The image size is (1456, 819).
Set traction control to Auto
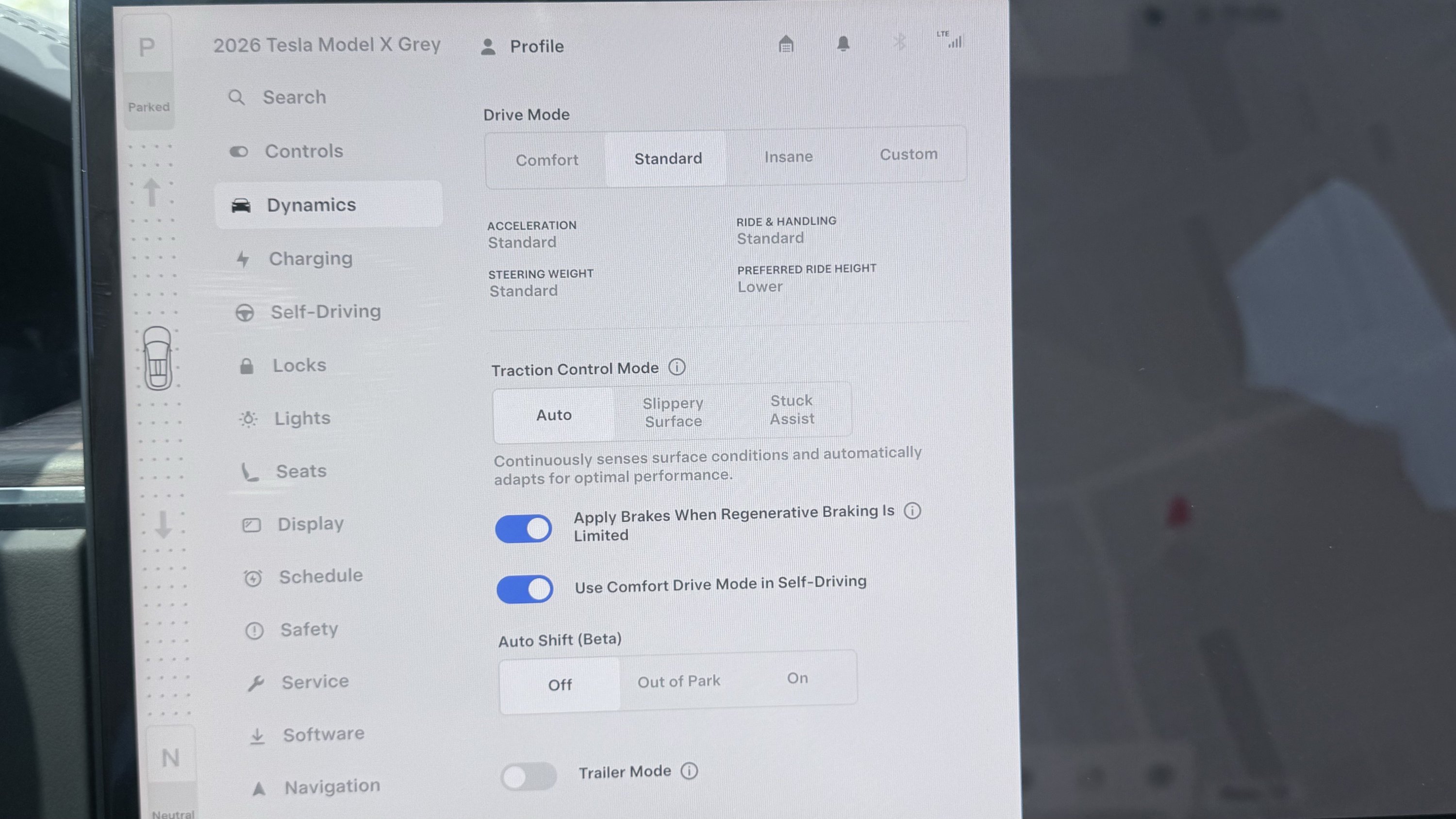coord(554,415)
